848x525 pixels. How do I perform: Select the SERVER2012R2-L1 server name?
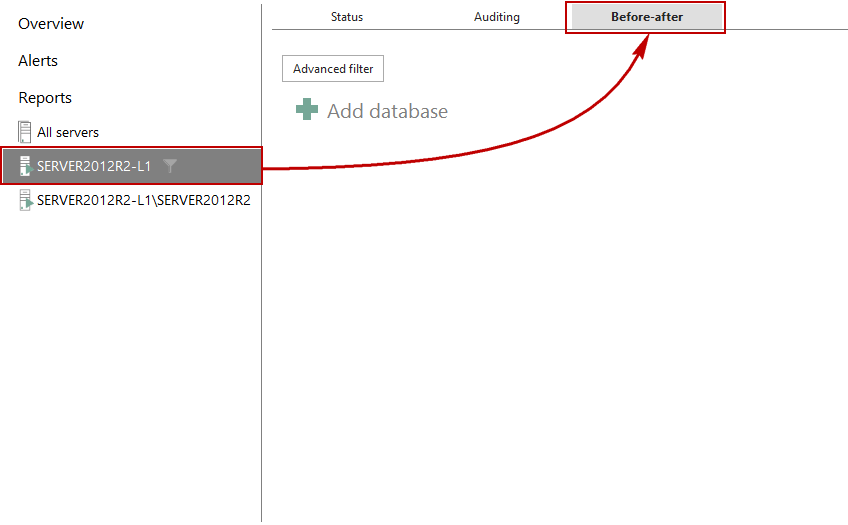pos(94,166)
